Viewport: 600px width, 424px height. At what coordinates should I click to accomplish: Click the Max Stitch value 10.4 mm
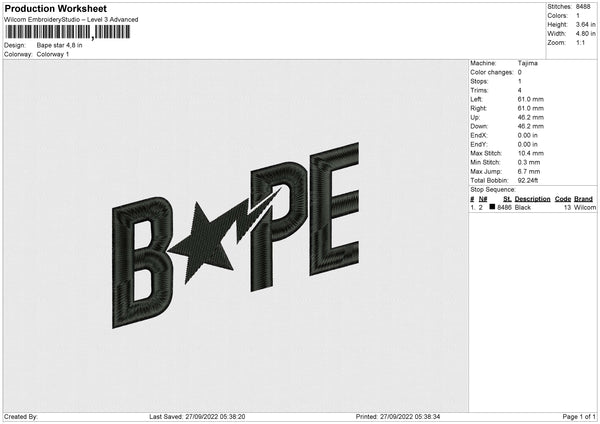pyautogui.click(x=530, y=153)
